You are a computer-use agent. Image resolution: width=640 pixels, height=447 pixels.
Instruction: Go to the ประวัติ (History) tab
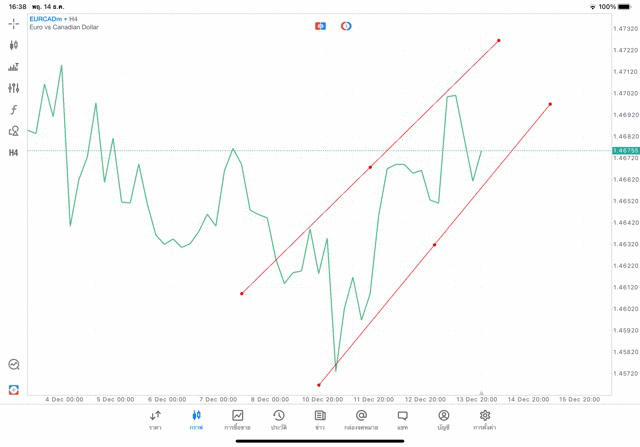tap(278, 419)
